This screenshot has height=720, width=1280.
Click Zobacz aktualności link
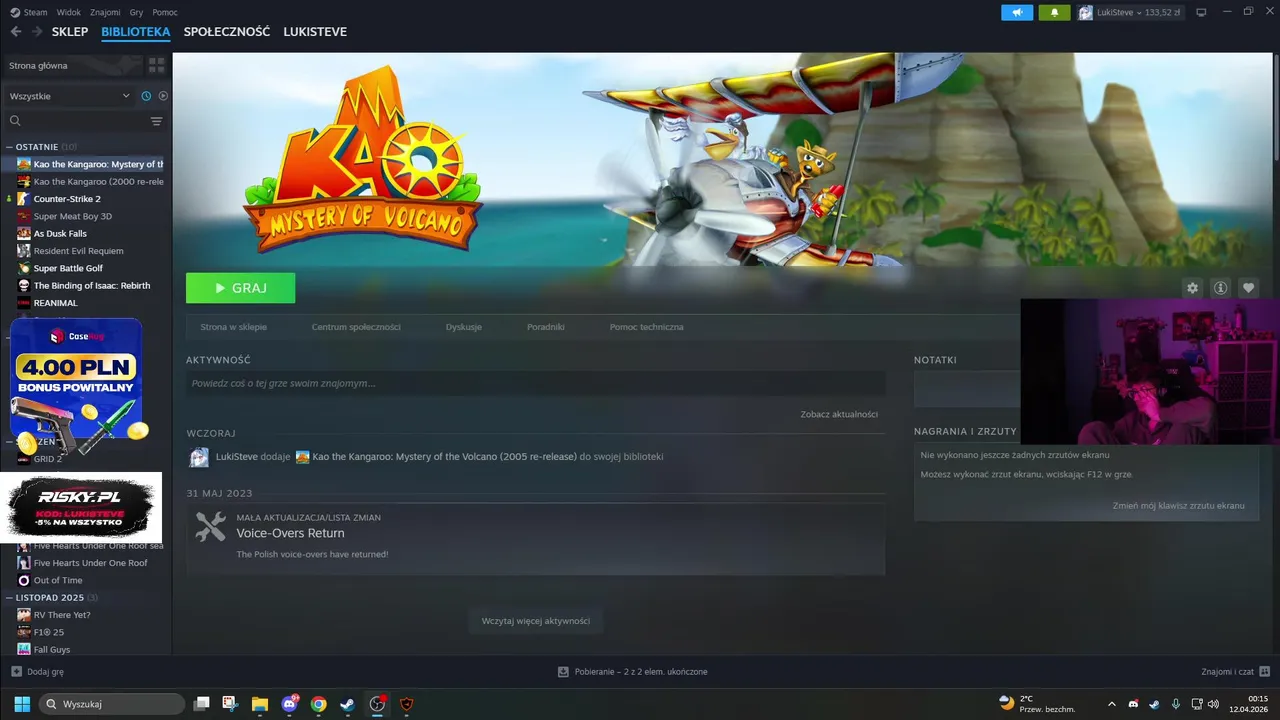point(839,414)
